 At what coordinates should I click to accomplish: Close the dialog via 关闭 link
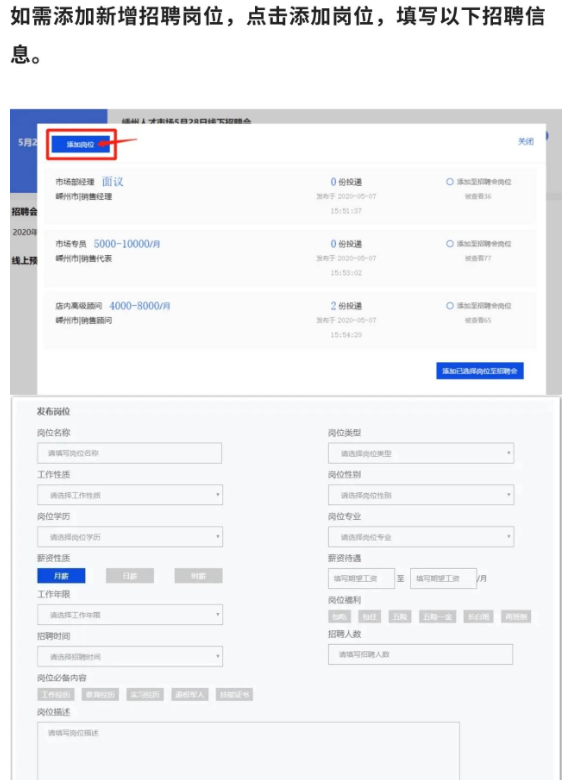click(525, 141)
